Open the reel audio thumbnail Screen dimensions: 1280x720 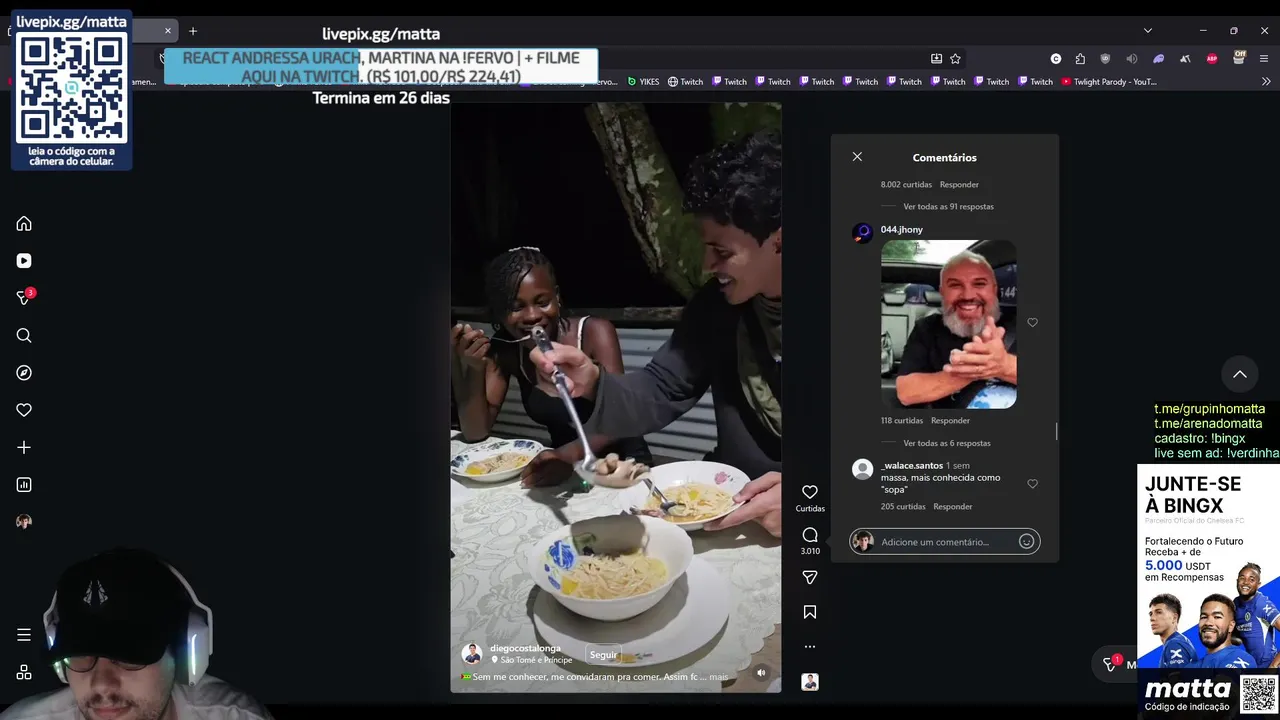coord(810,682)
